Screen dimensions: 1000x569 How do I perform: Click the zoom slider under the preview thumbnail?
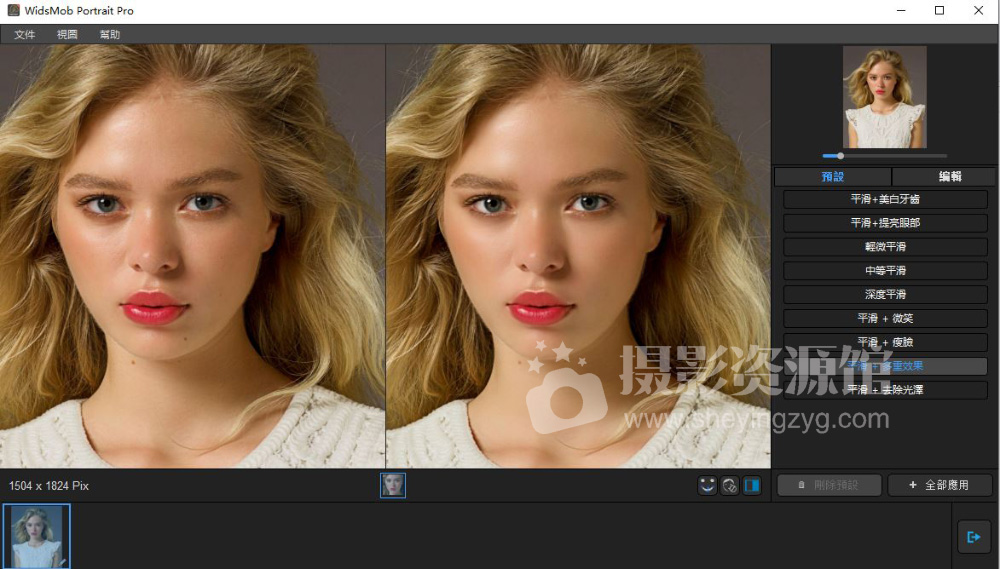[884, 156]
